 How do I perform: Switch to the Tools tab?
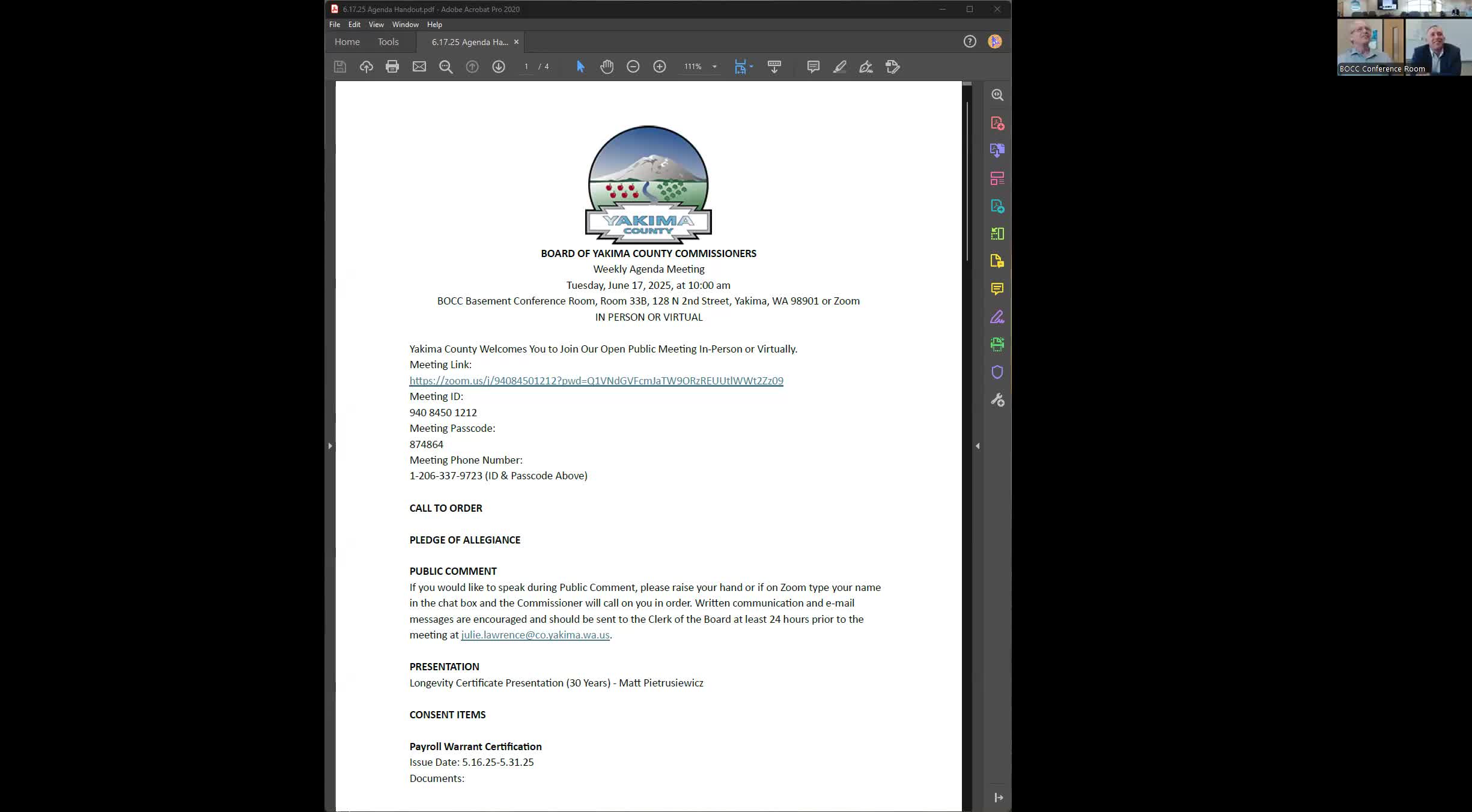[x=388, y=42]
